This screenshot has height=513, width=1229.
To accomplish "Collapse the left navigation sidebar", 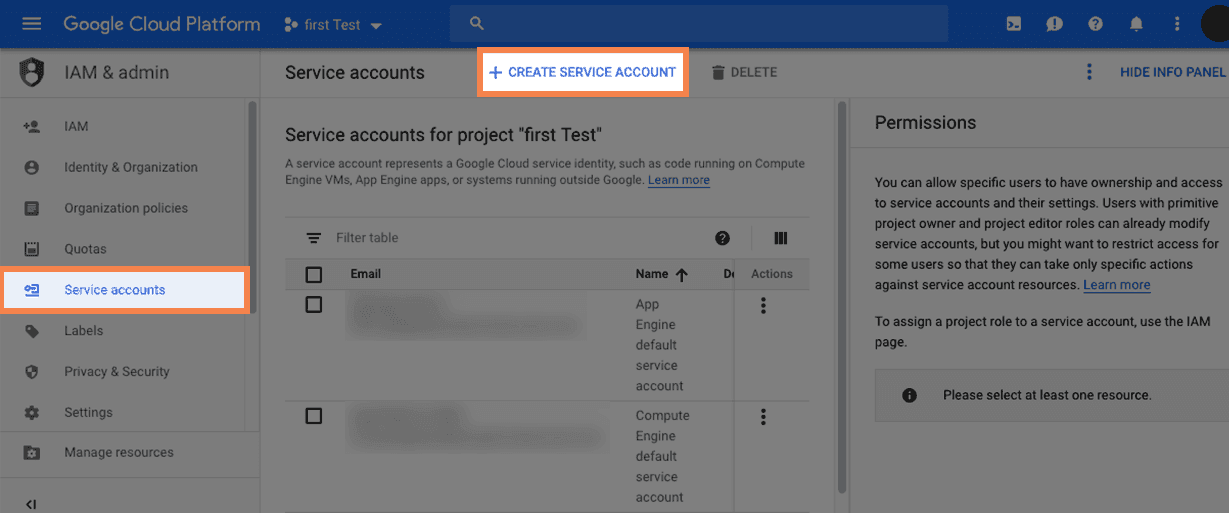I will 31,504.
